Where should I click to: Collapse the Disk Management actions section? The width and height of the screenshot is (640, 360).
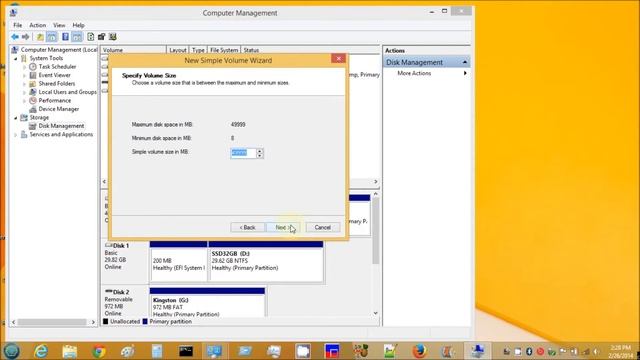pyautogui.click(x=465, y=62)
